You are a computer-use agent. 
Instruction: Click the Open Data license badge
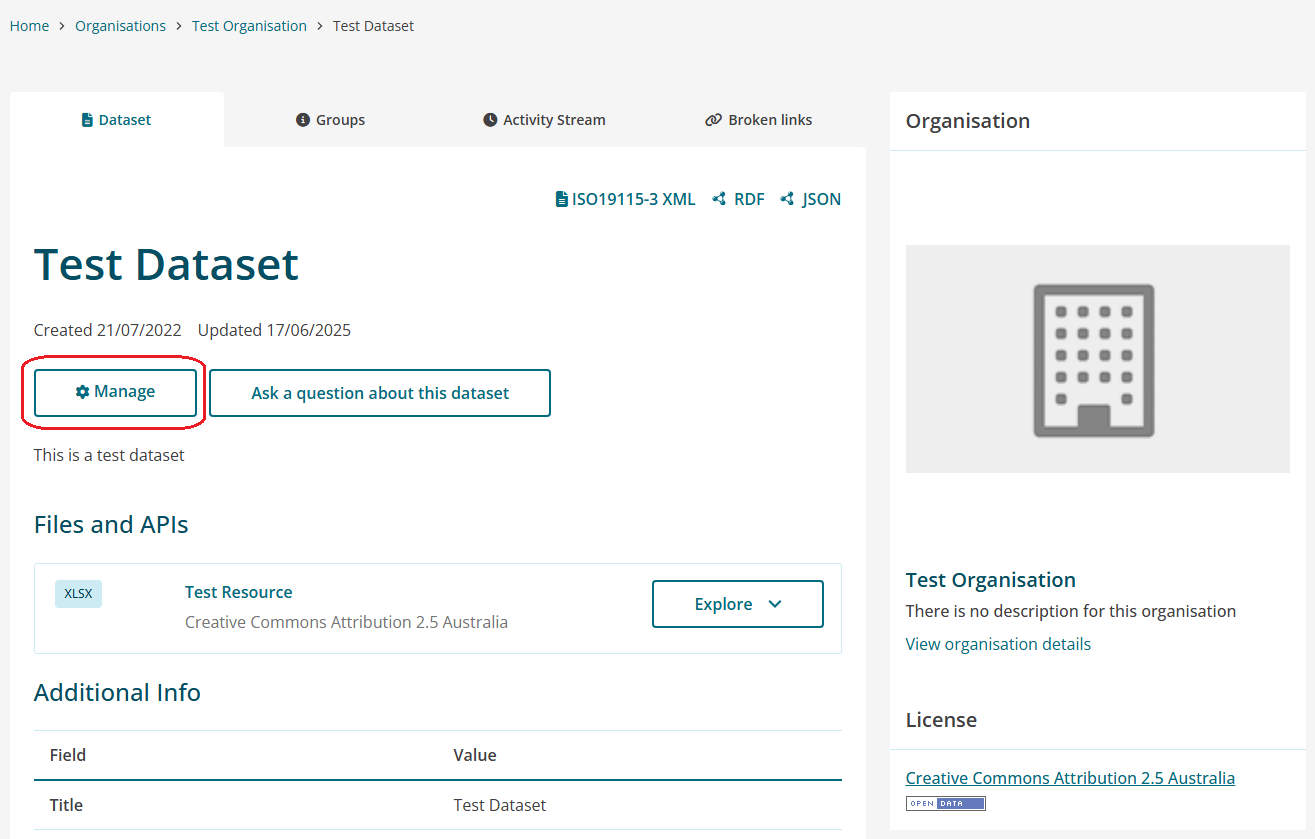pyautogui.click(x=945, y=803)
